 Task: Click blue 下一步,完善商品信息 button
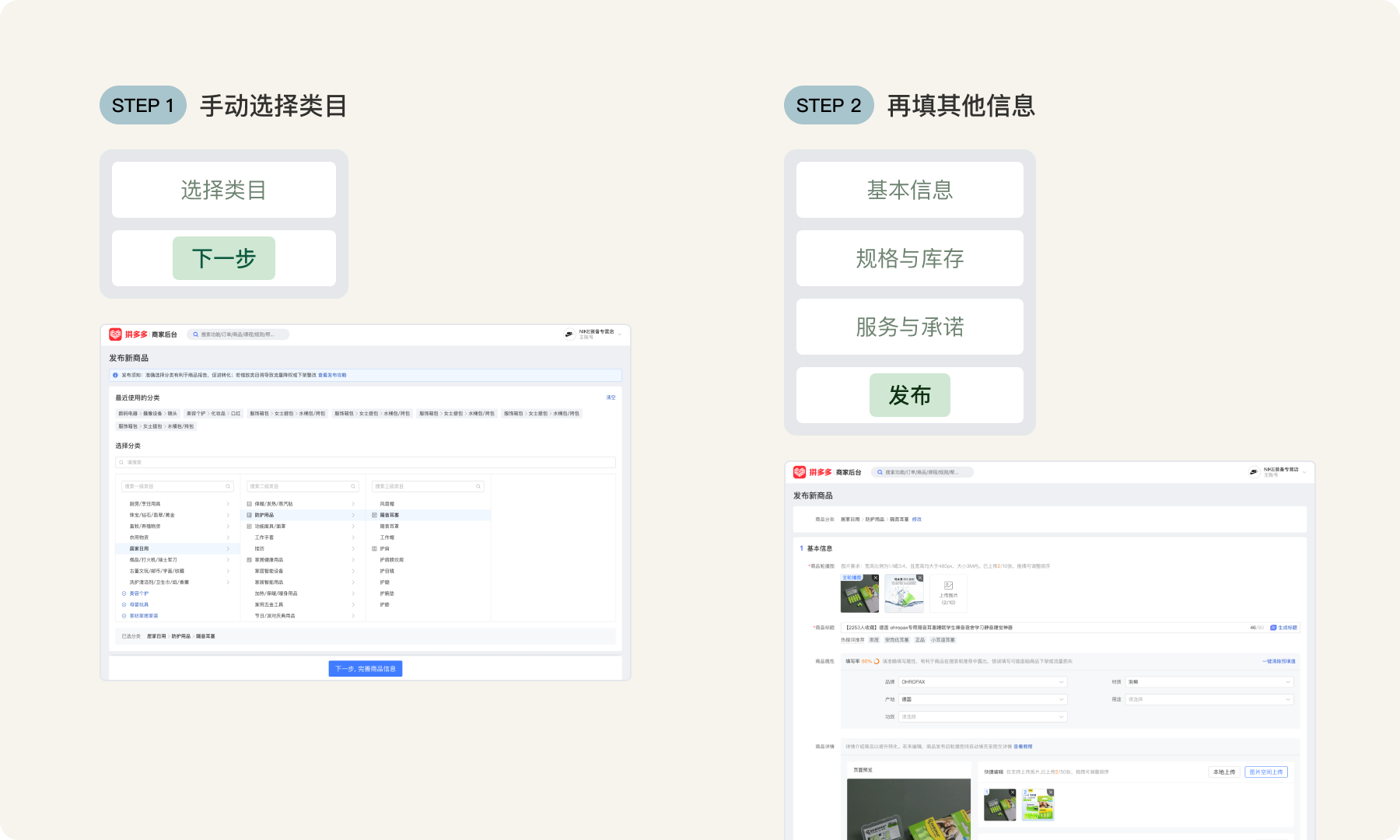tap(366, 669)
